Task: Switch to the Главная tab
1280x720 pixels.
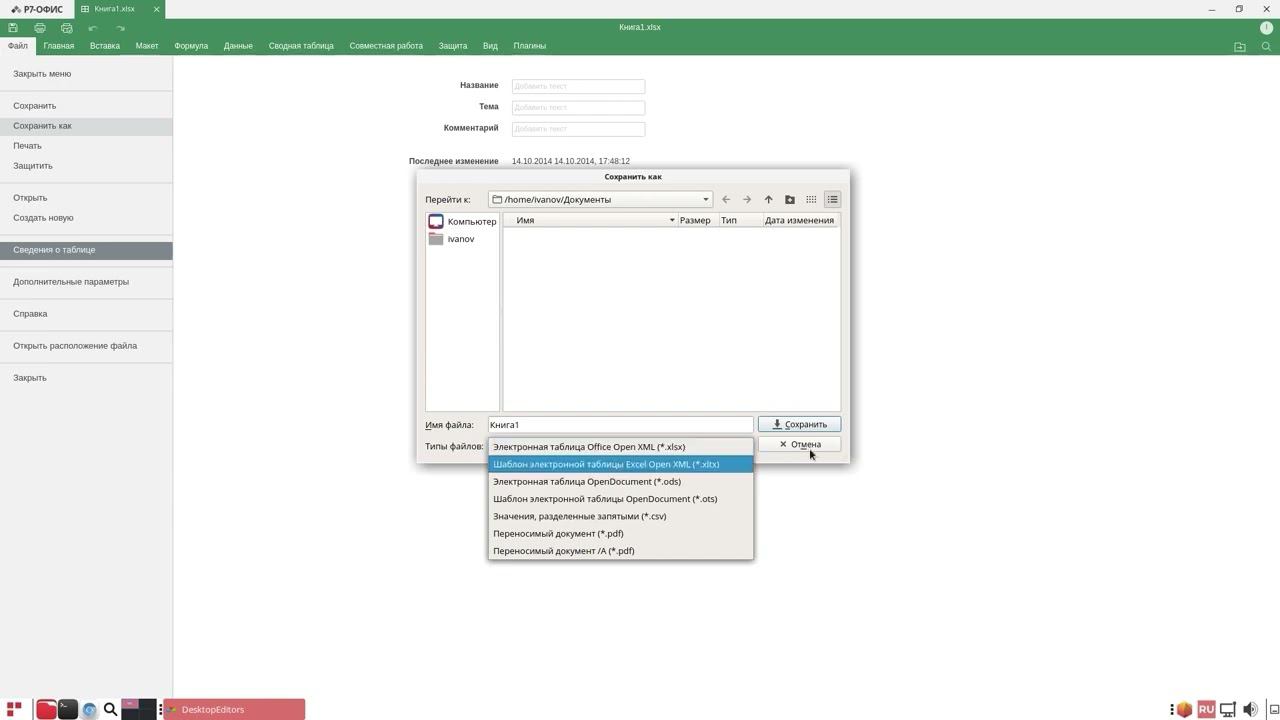Action: click(x=59, y=46)
